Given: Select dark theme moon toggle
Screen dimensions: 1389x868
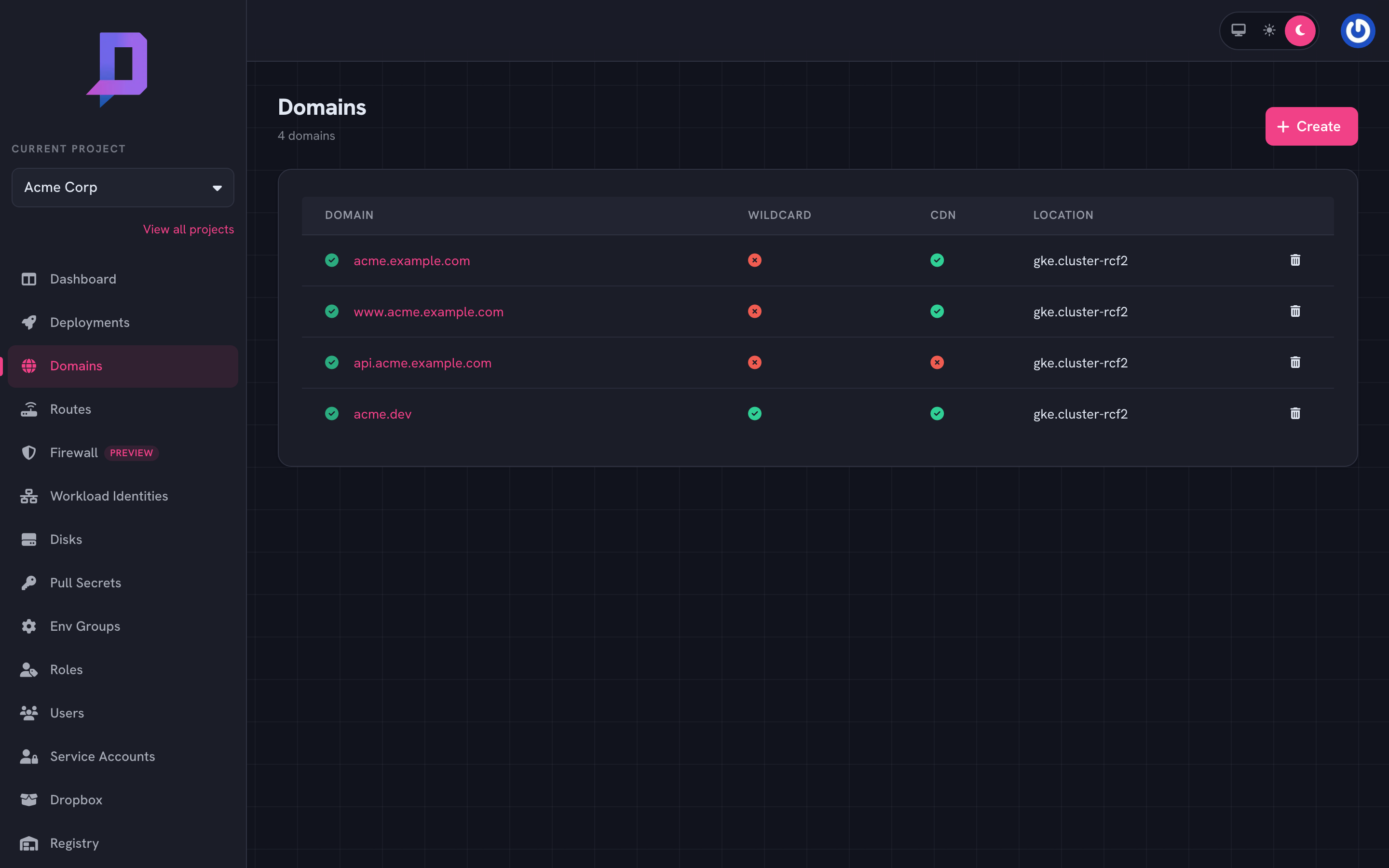Looking at the screenshot, I should coord(1300,31).
